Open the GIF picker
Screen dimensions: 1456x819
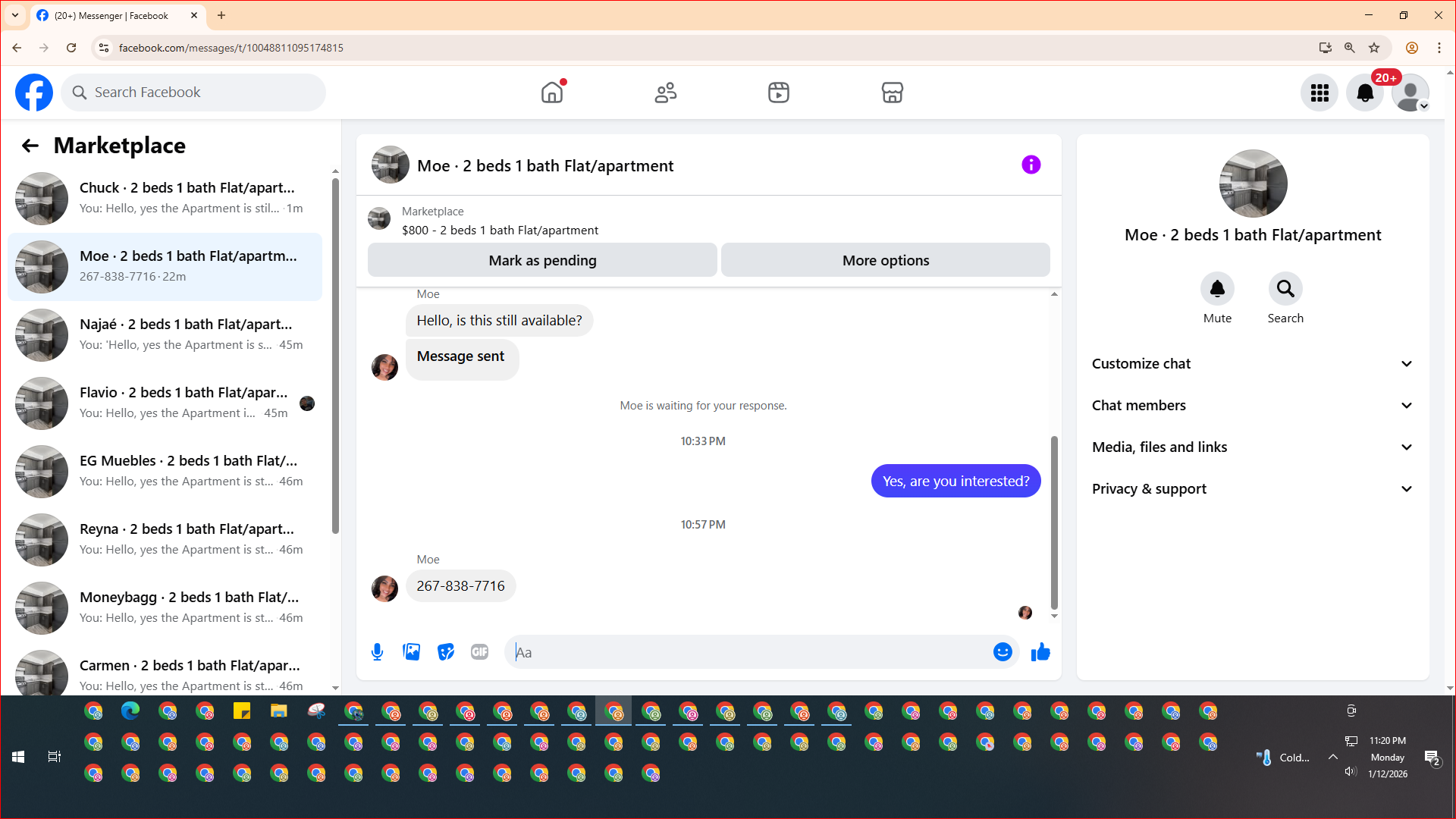[479, 652]
